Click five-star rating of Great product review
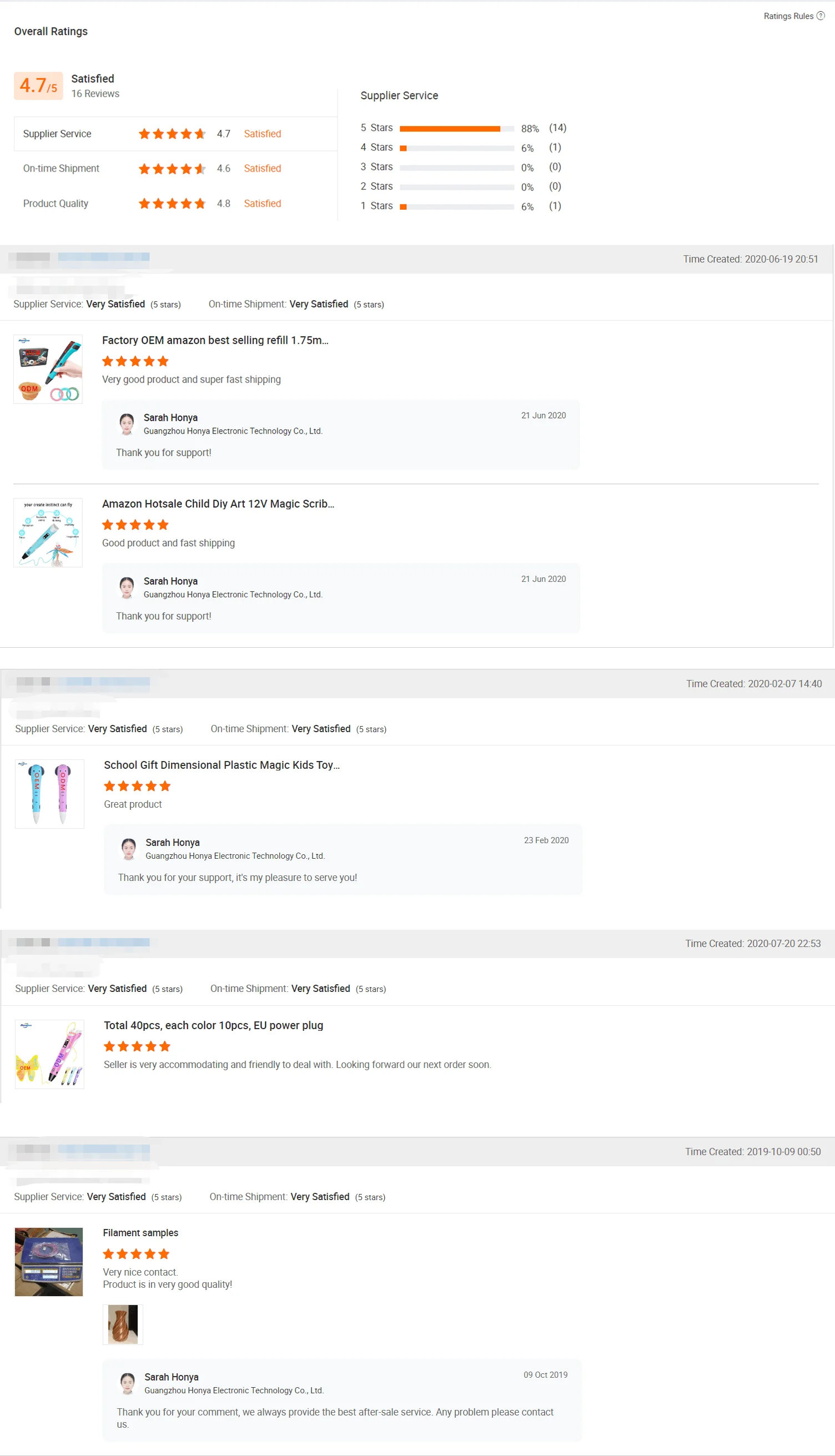This screenshot has width=835, height=1456. 137,786
